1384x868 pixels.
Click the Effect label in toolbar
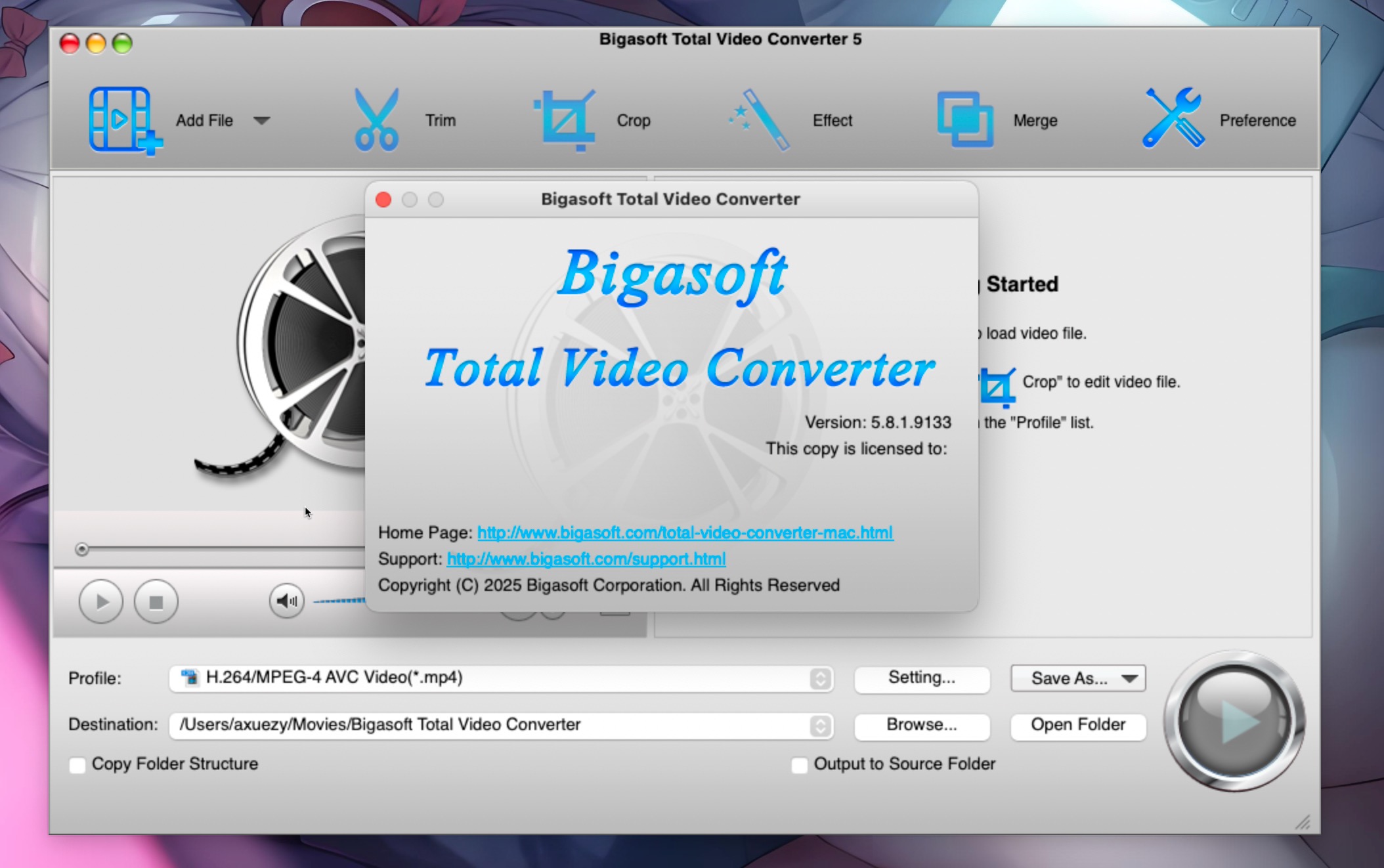click(833, 121)
